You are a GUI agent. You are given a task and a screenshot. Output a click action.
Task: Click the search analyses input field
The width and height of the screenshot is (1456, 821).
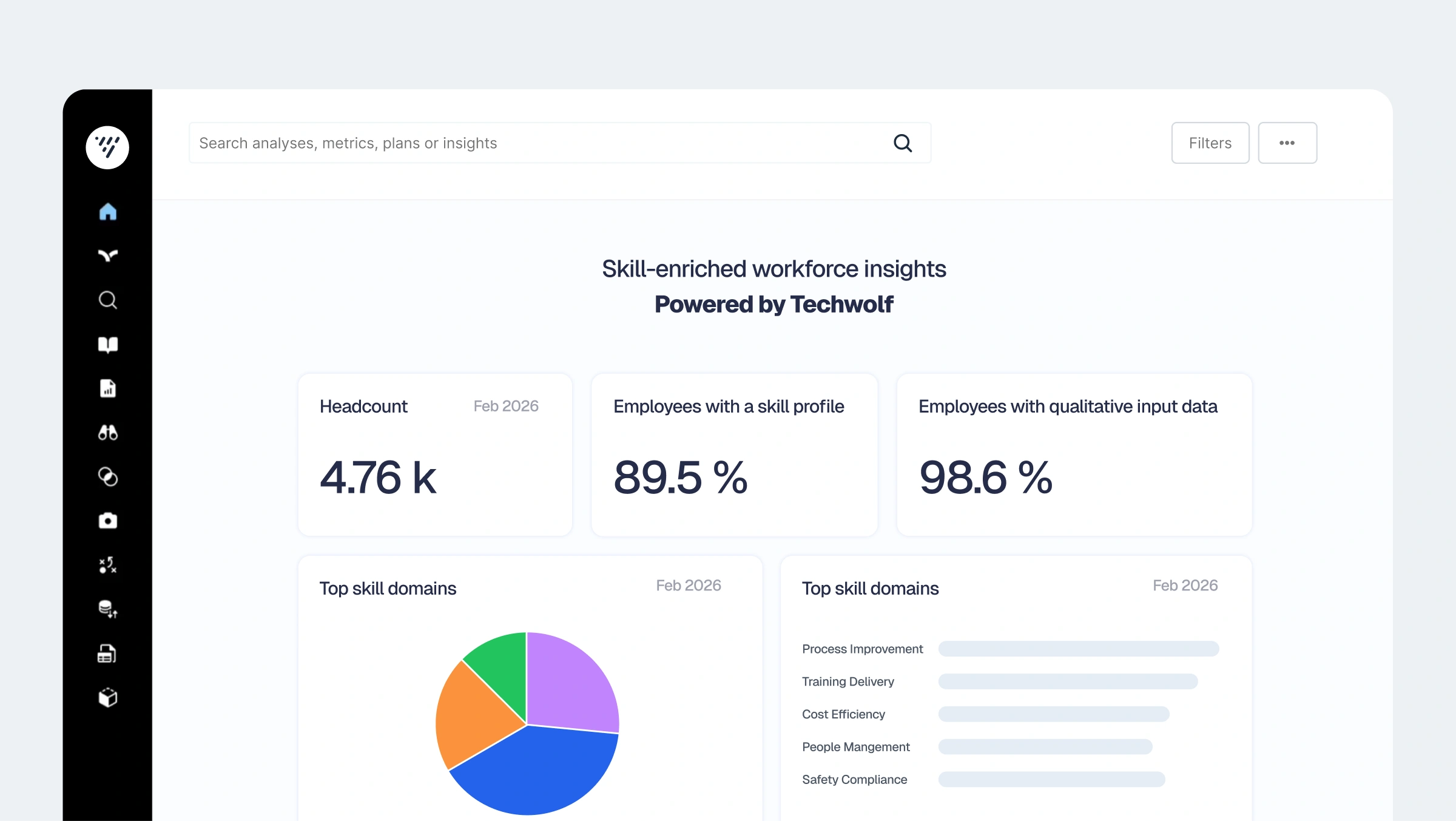click(540, 143)
